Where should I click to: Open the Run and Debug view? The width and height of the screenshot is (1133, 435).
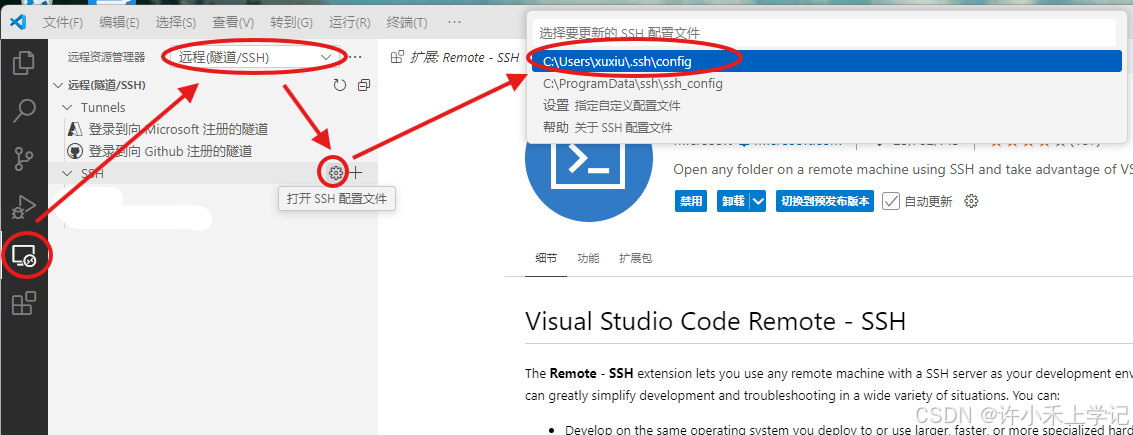coord(24,207)
